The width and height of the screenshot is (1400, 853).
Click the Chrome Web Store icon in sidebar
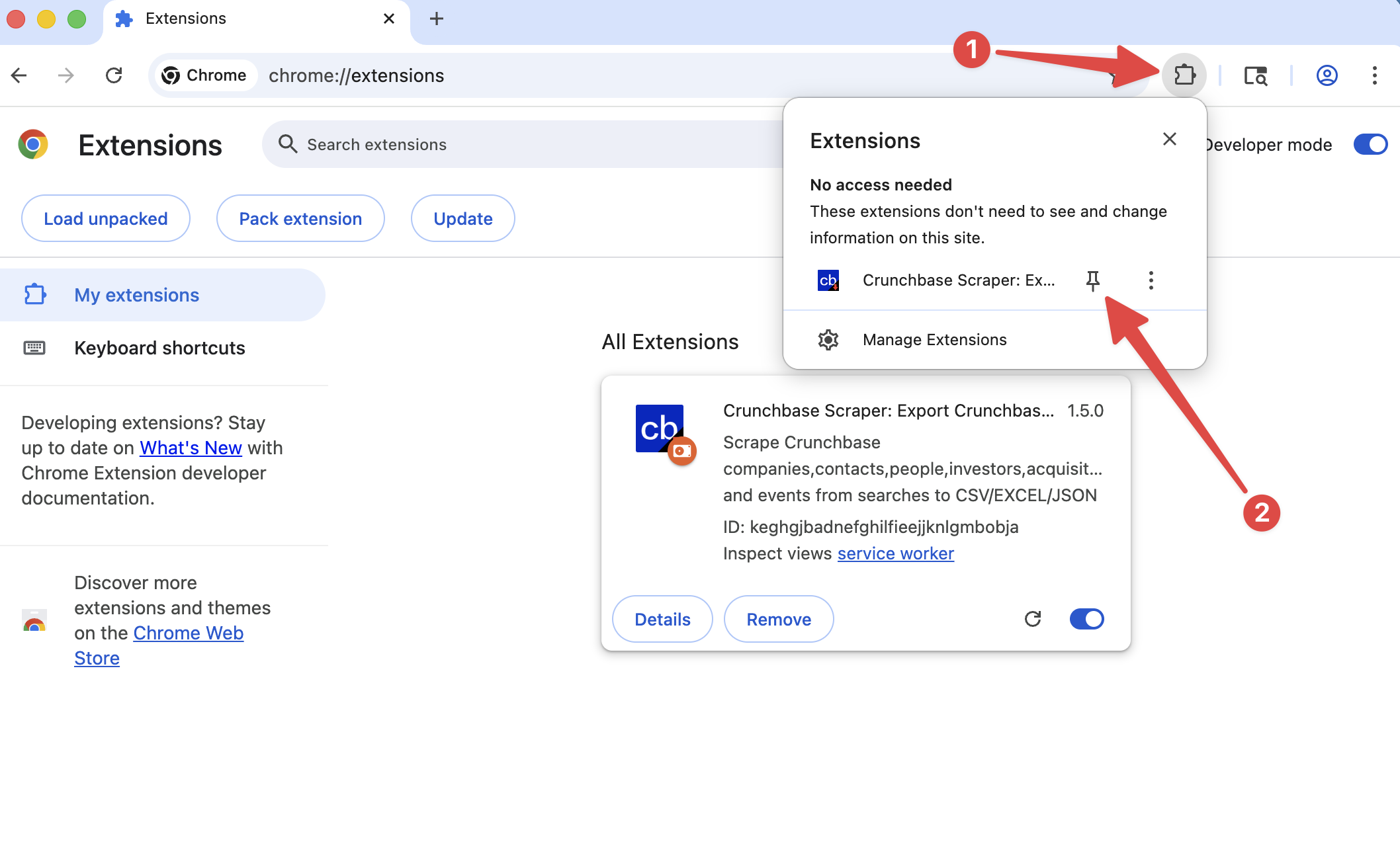click(34, 620)
